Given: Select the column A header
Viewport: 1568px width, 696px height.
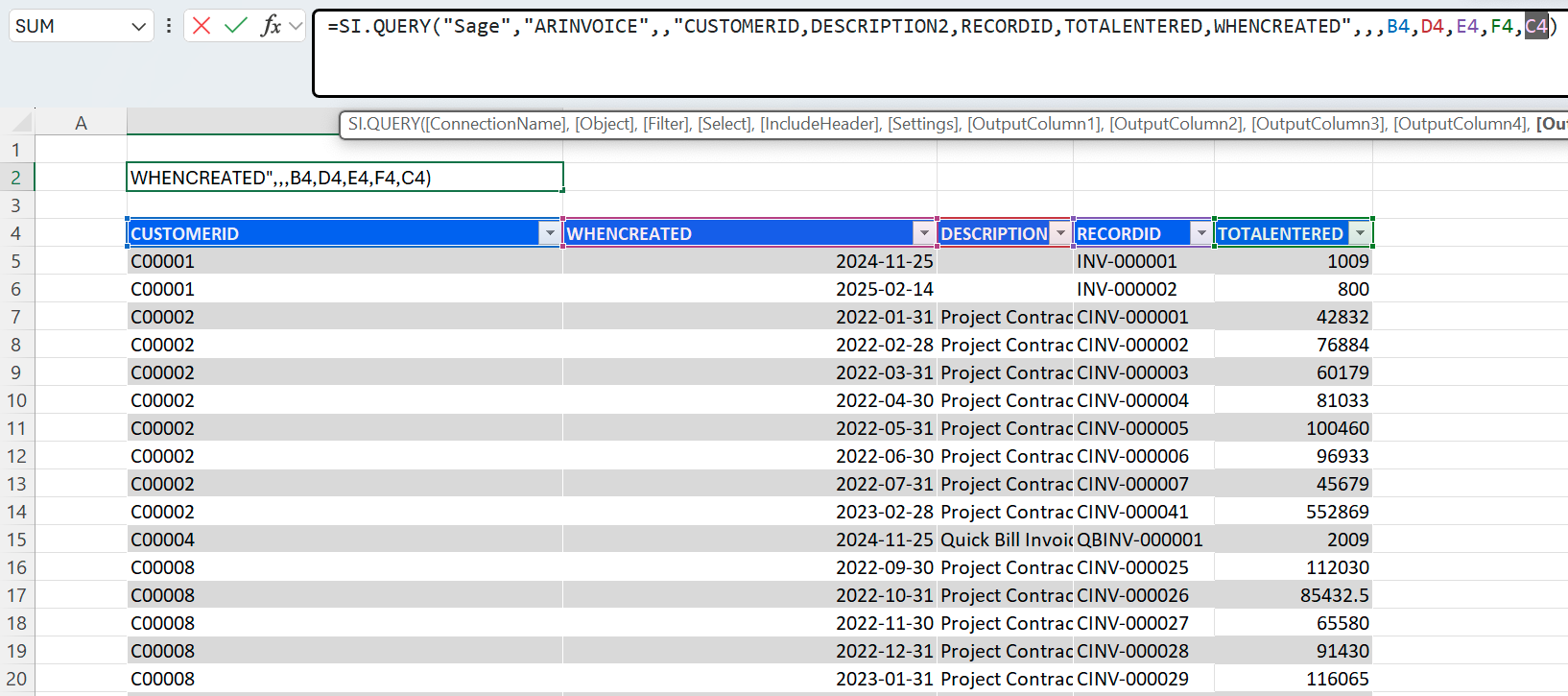Looking at the screenshot, I should 81,123.
